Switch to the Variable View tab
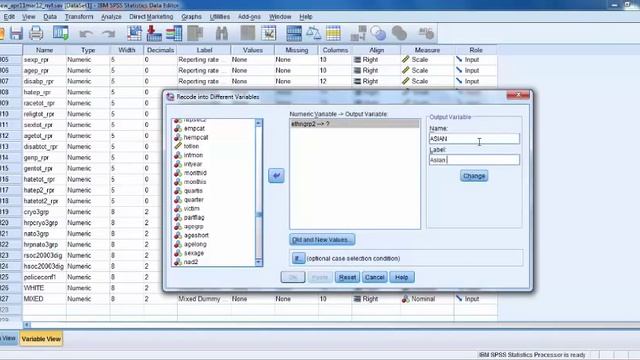 (41, 339)
